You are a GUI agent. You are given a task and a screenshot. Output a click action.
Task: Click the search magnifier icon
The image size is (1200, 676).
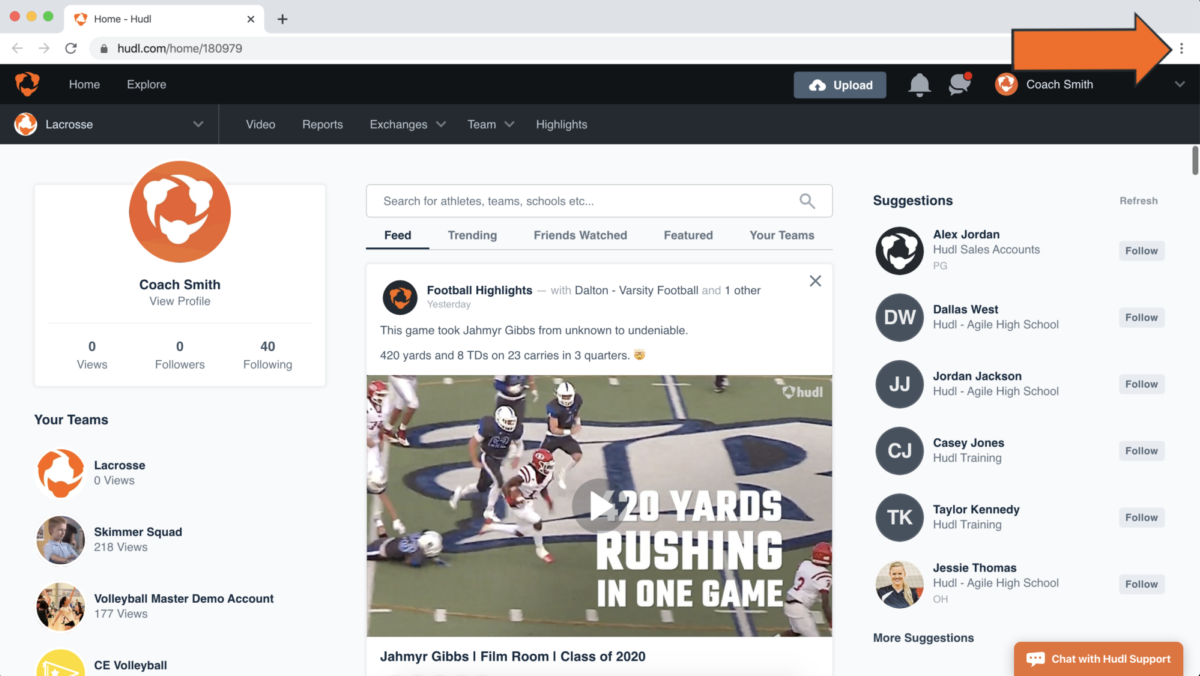pos(807,201)
